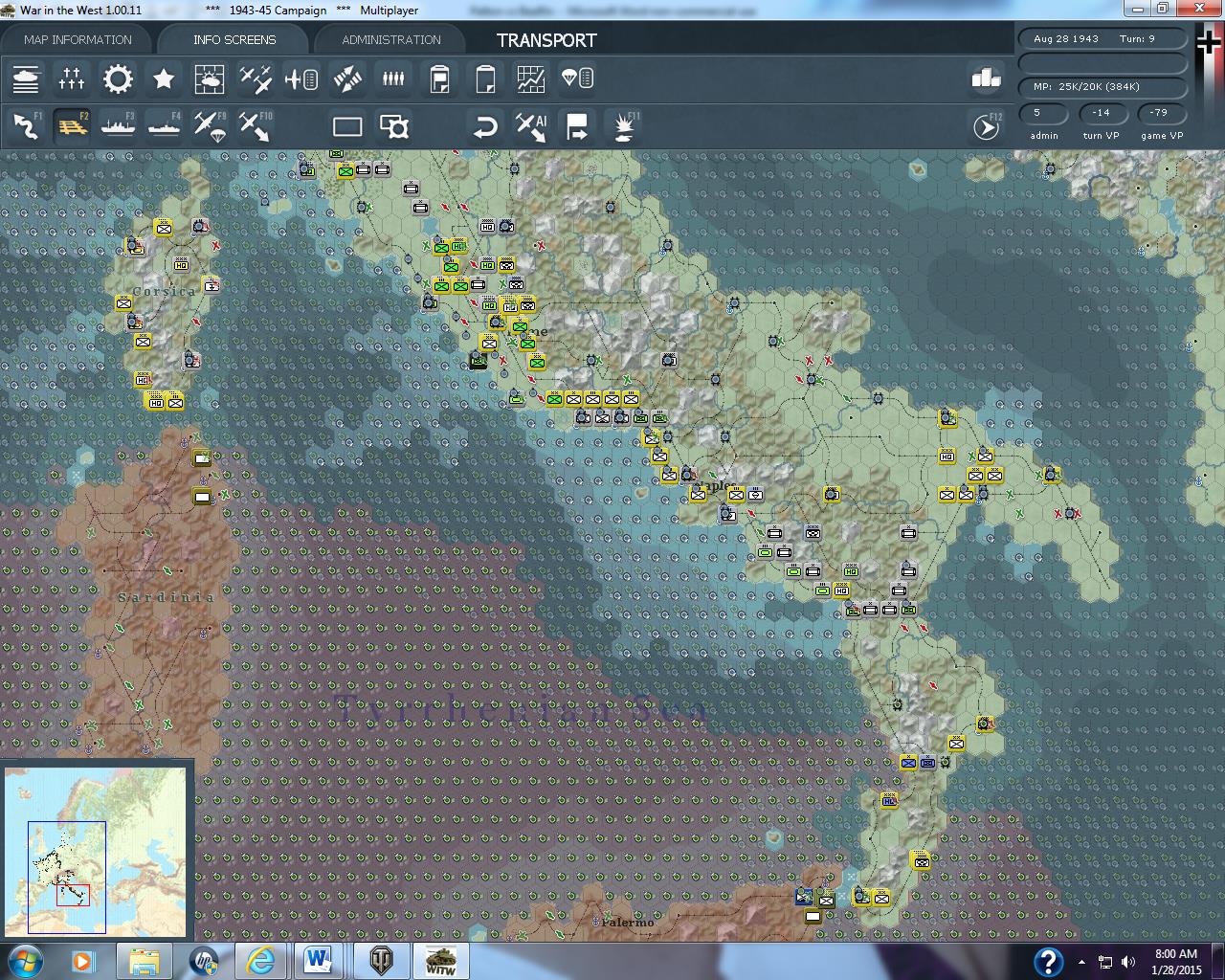Open the victory podium icon

986,78
